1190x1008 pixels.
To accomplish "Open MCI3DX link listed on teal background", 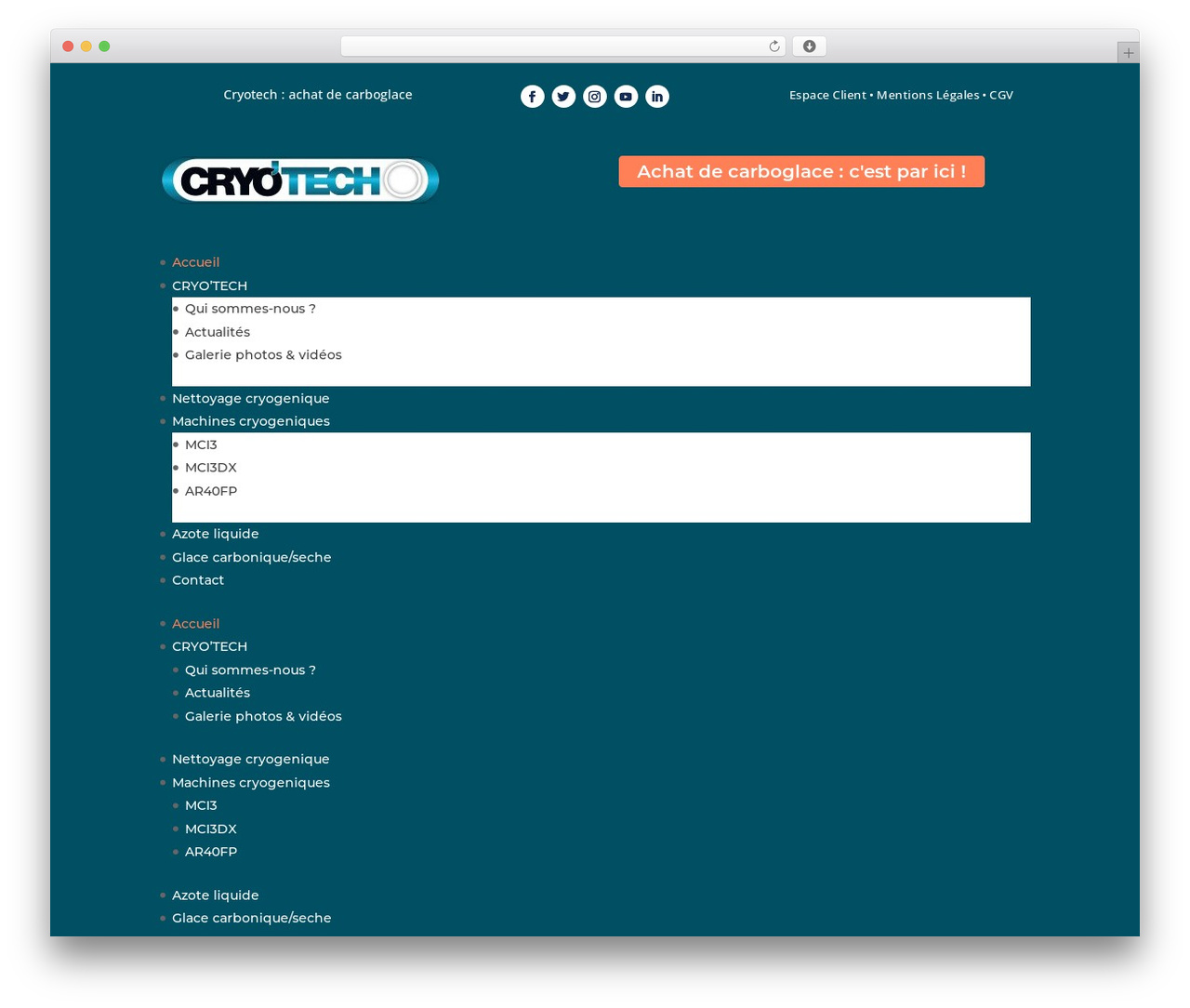I will [x=211, y=829].
